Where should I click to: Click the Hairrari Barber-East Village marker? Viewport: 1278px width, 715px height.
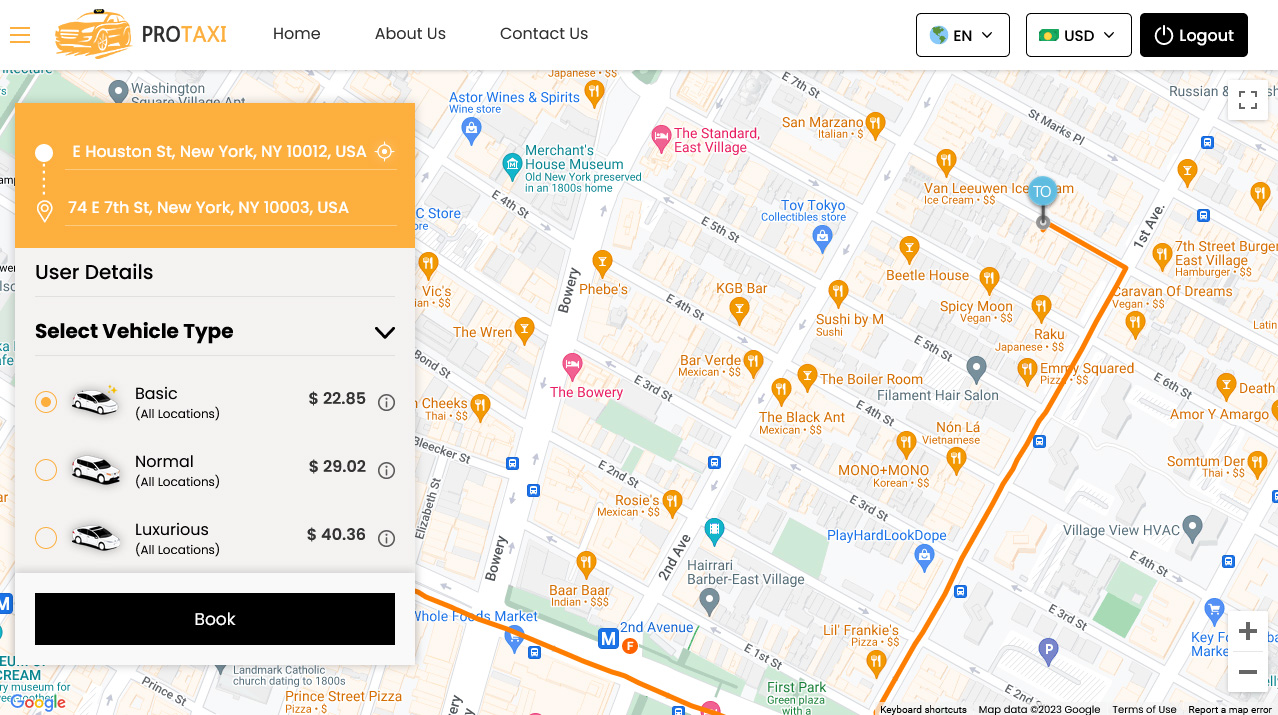click(x=709, y=600)
